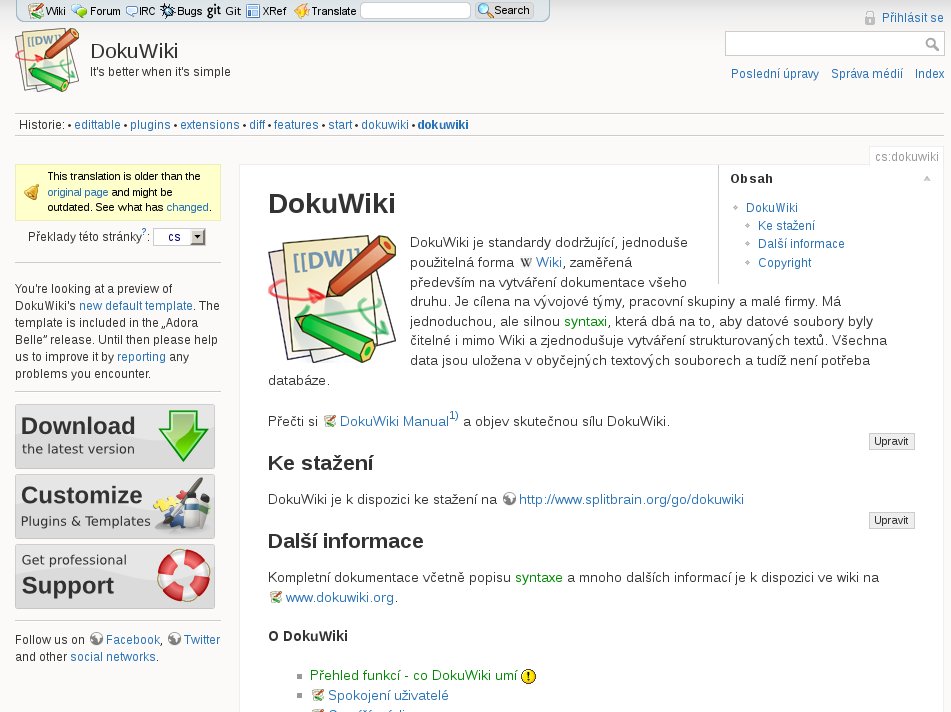Go to extensions in history breadcrumbs

coord(209,125)
